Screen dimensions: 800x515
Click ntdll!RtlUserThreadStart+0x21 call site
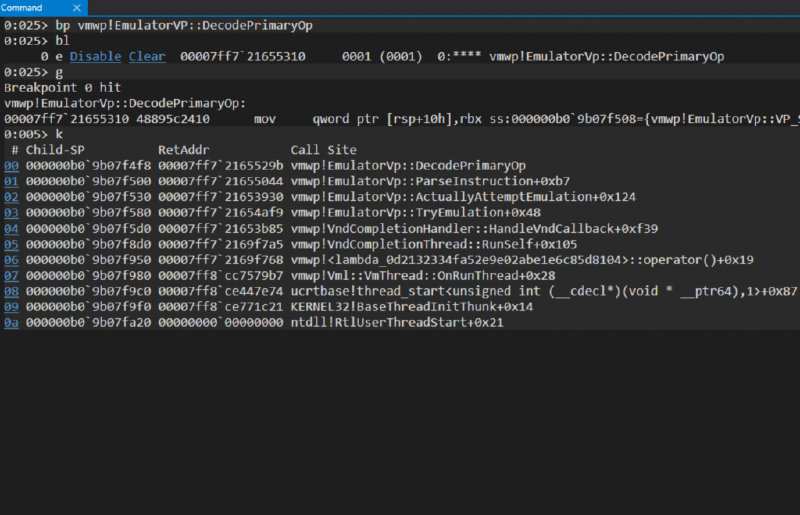397,323
